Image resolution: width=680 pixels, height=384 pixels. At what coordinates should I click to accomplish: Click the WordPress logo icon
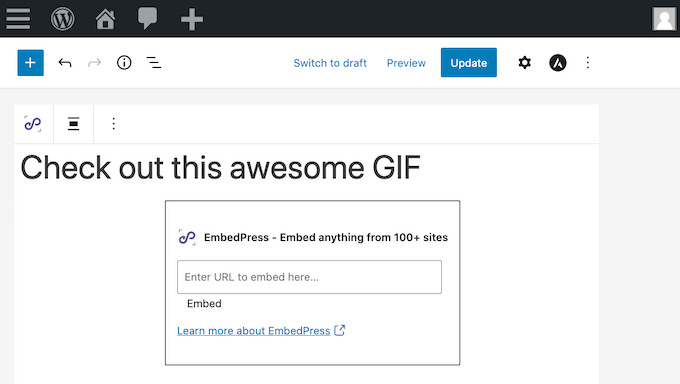[x=62, y=19]
